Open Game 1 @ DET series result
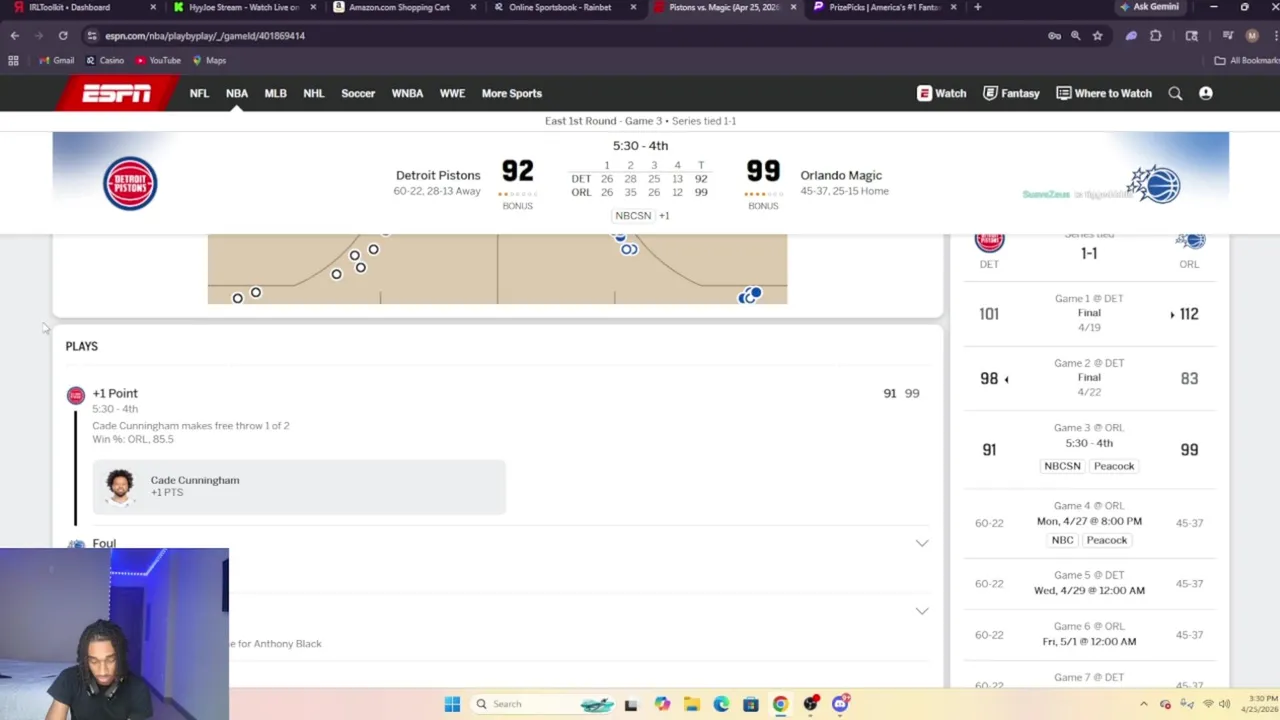The height and width of the screenshot is (720, 1280). pyautogui.click(x=1089, y=314)
